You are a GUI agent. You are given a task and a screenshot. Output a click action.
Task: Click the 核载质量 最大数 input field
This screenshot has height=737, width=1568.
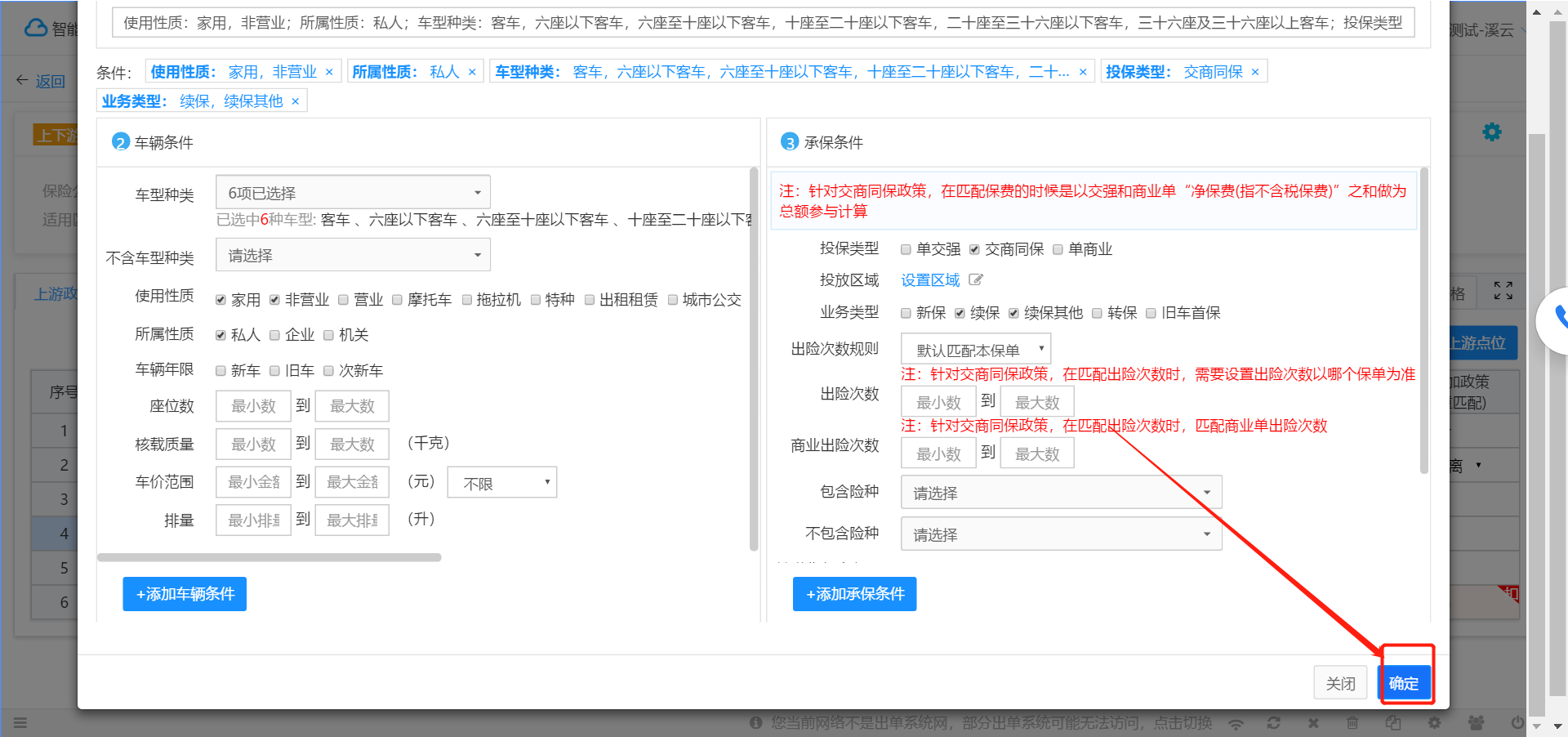coord(352,444)
